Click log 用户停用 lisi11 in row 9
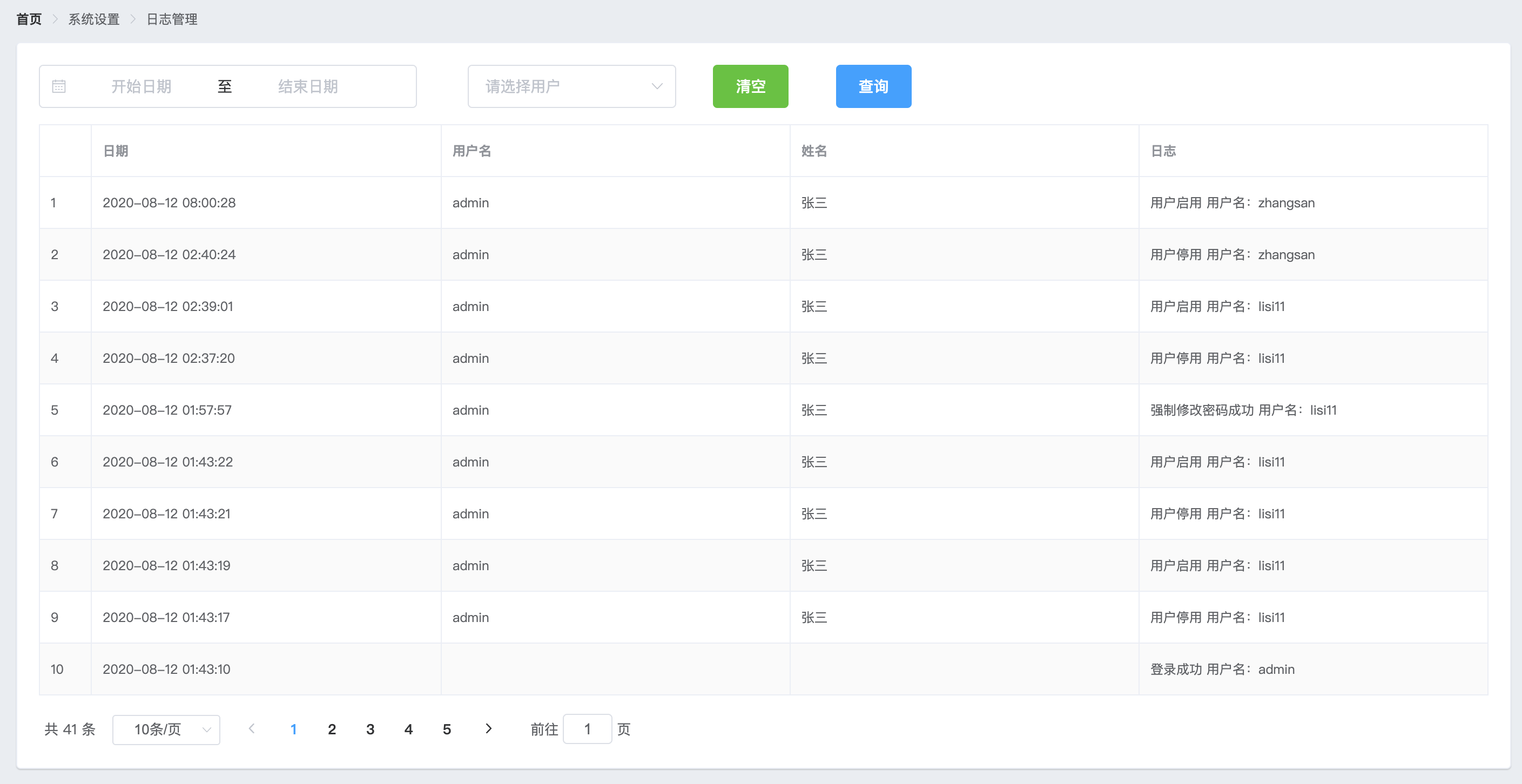1522x784 pixels. 1218,617
